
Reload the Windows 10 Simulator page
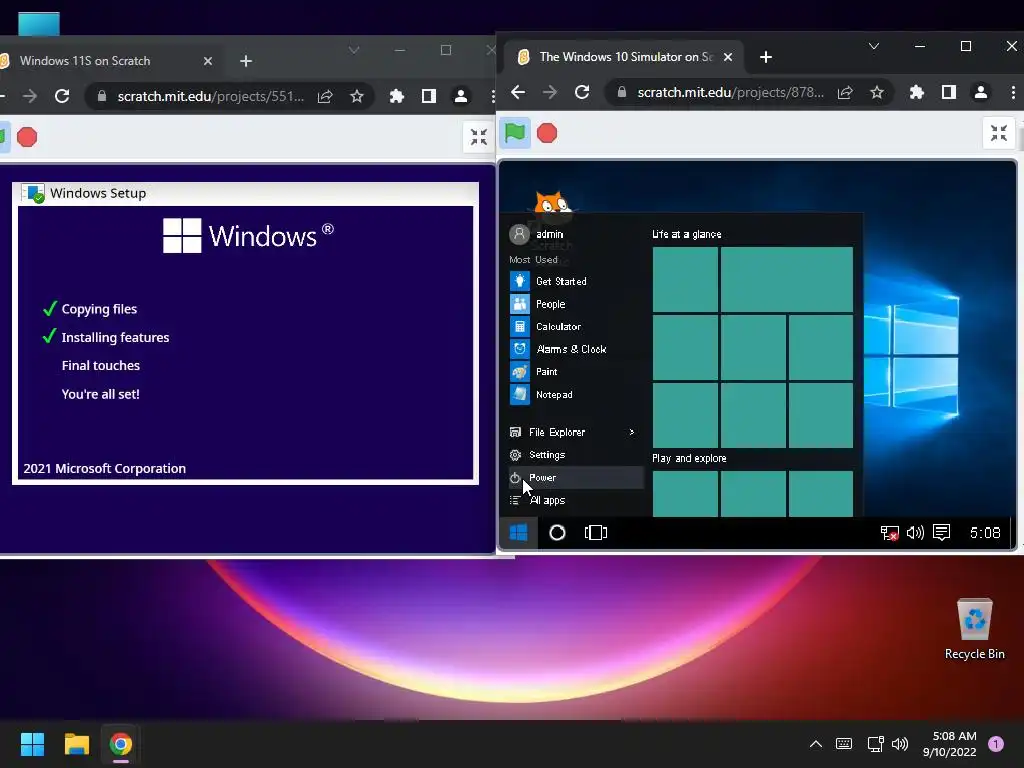[582, 92]
